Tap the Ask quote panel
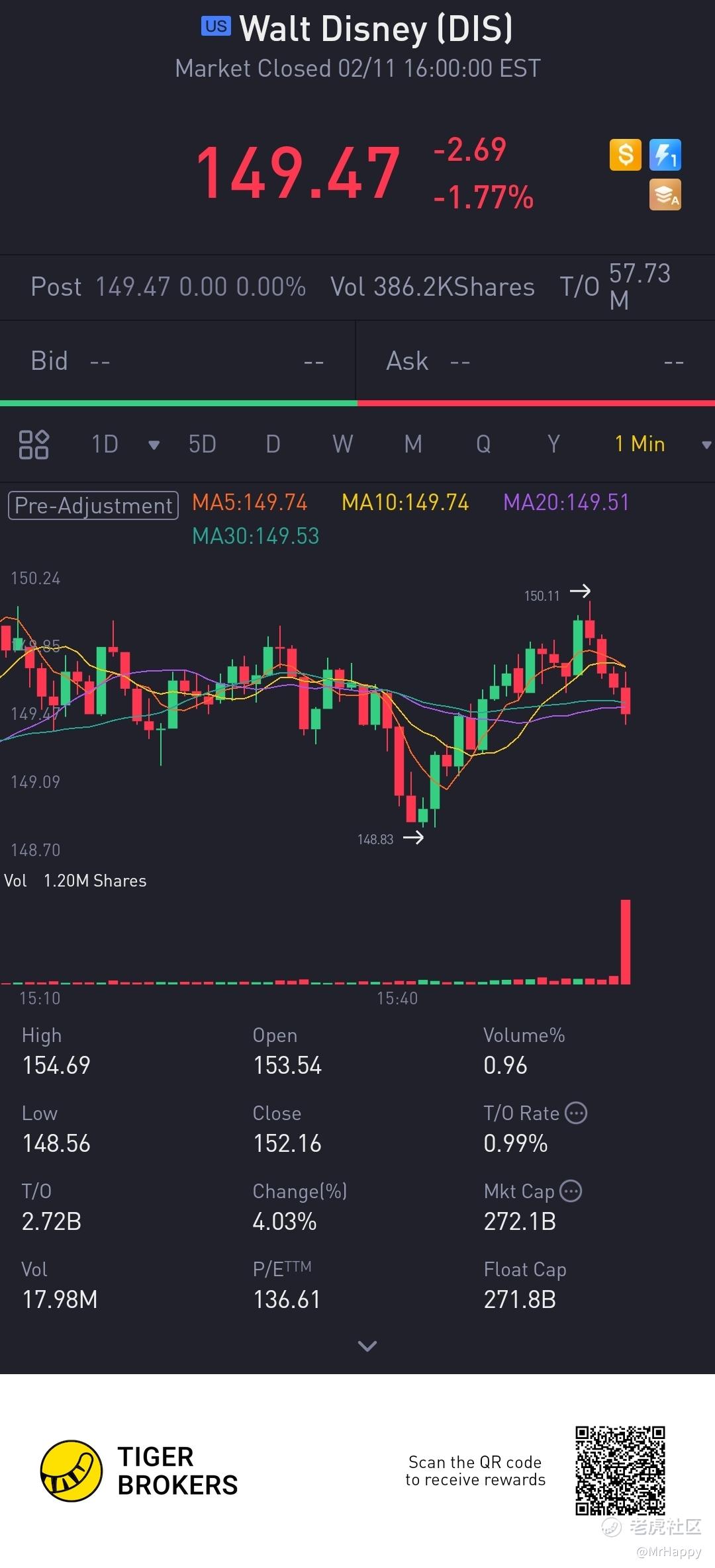 [x=536, y=361]
